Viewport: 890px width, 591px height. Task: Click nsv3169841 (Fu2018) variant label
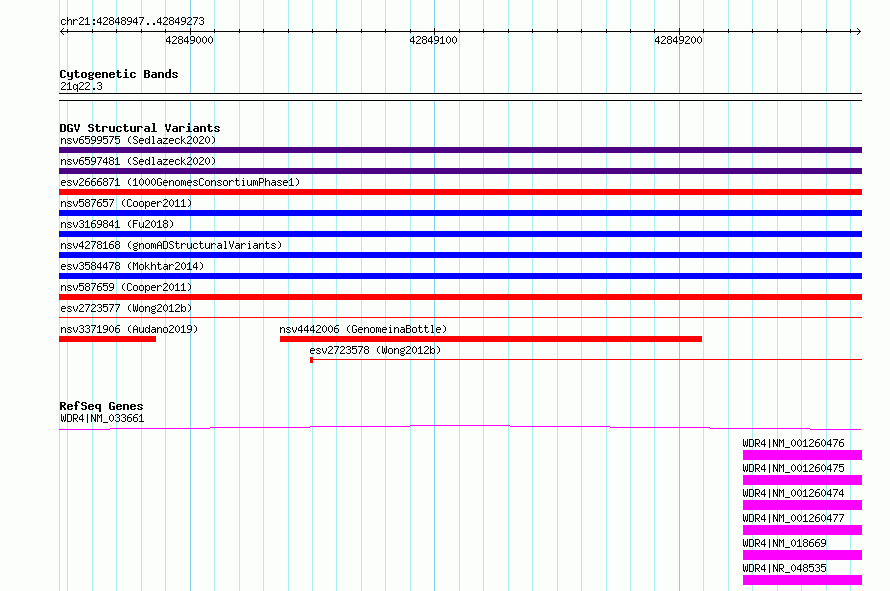point(117,224)
